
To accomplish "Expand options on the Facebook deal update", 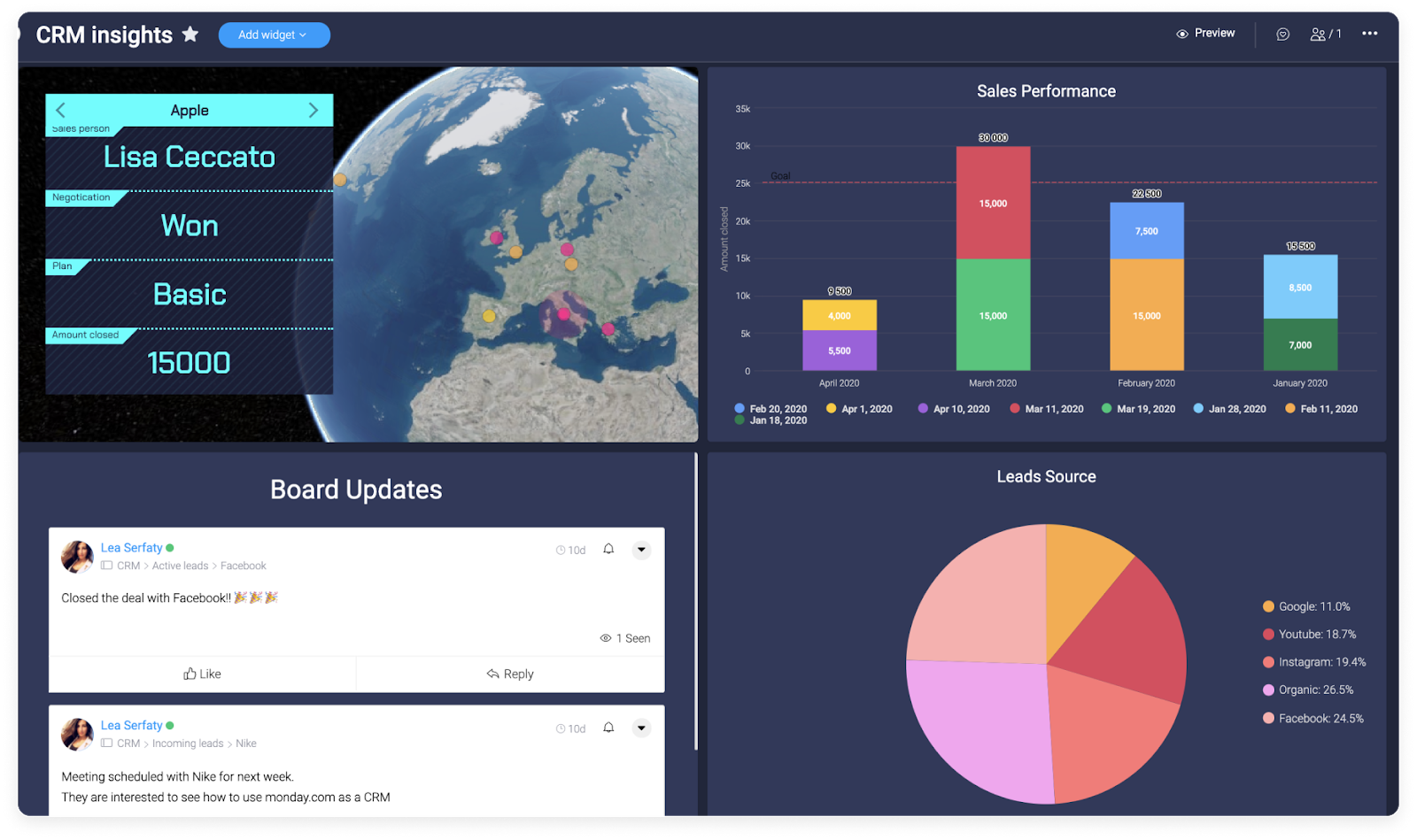I will pos(641,549).
